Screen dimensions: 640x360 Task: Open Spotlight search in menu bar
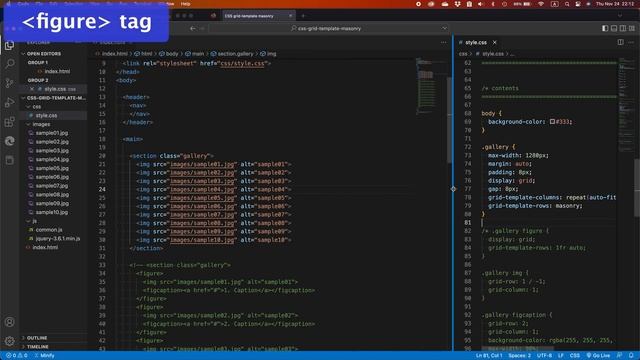pos(567,4)
